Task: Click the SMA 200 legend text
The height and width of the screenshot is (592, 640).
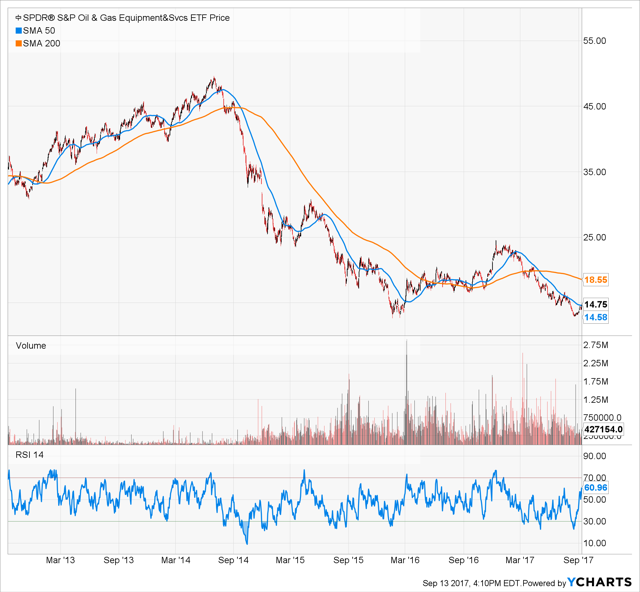Action: 42,44
